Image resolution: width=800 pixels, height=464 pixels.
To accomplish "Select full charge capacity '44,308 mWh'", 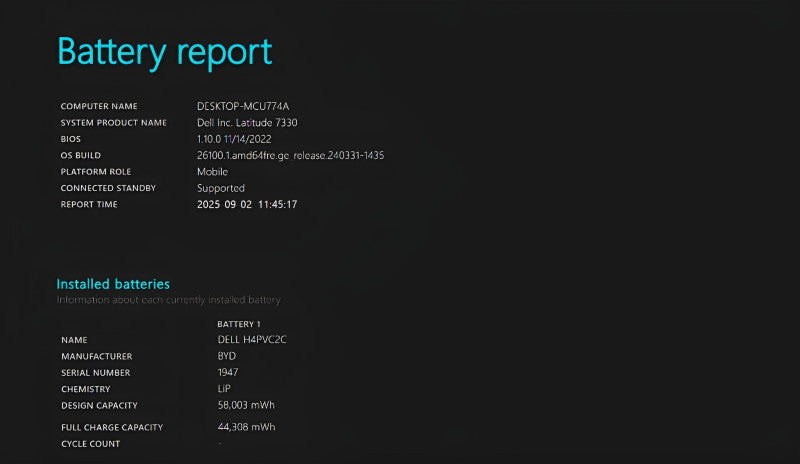I will pyautogui.click(x=246, y=427).
